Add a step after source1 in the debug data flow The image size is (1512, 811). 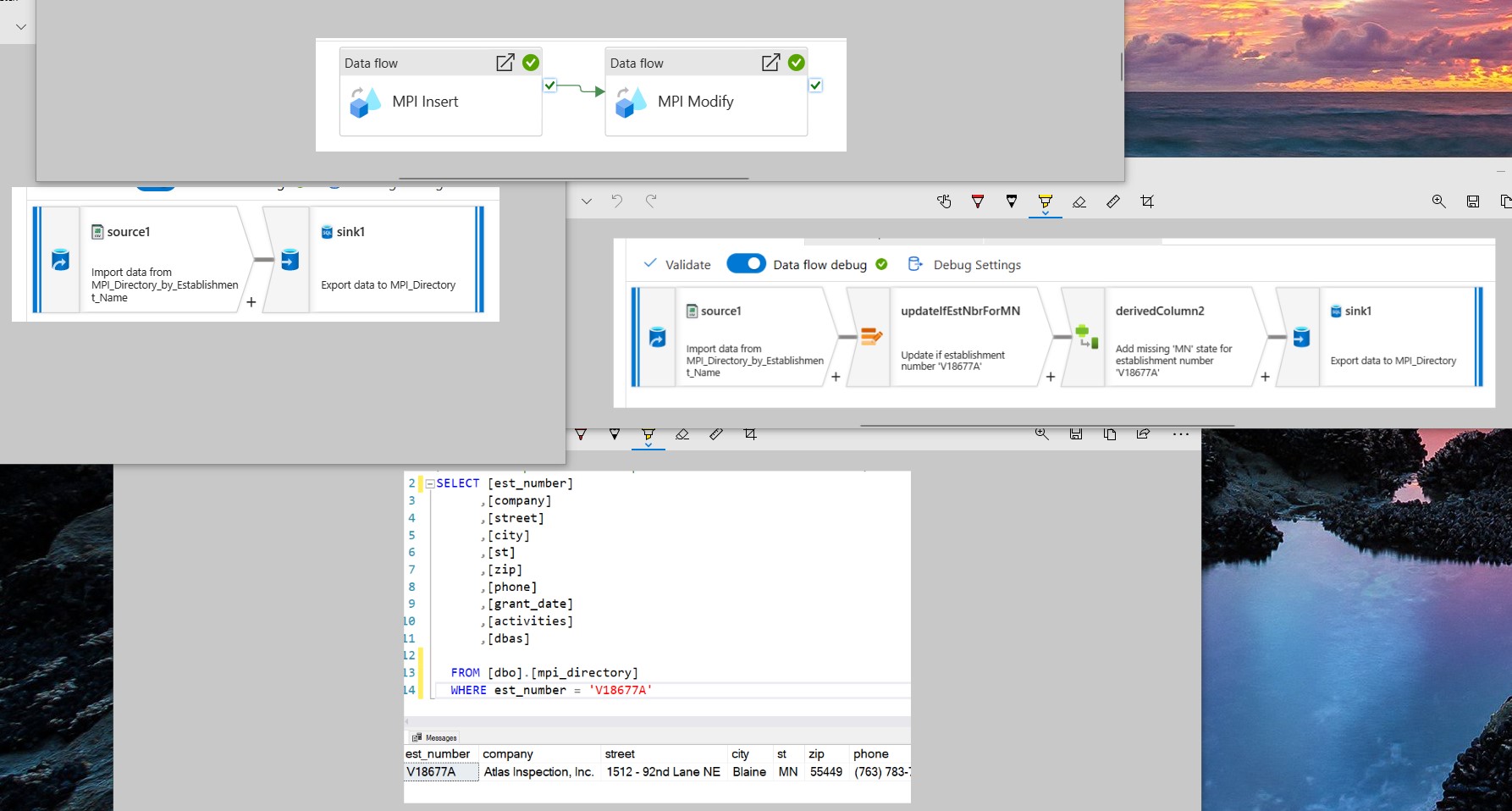(x=836, y=377)
